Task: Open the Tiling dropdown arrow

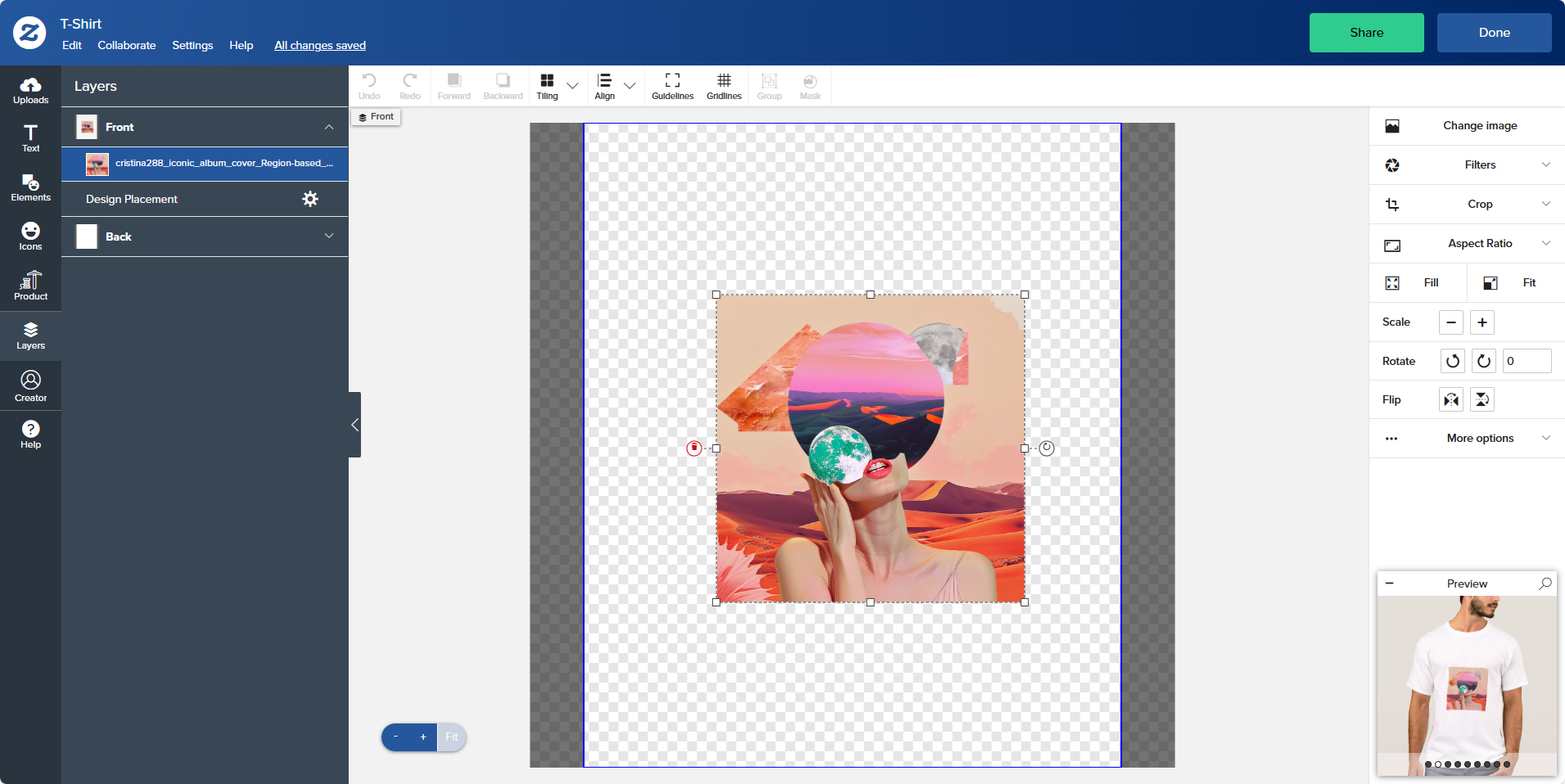Action: [x=573, y=85]
